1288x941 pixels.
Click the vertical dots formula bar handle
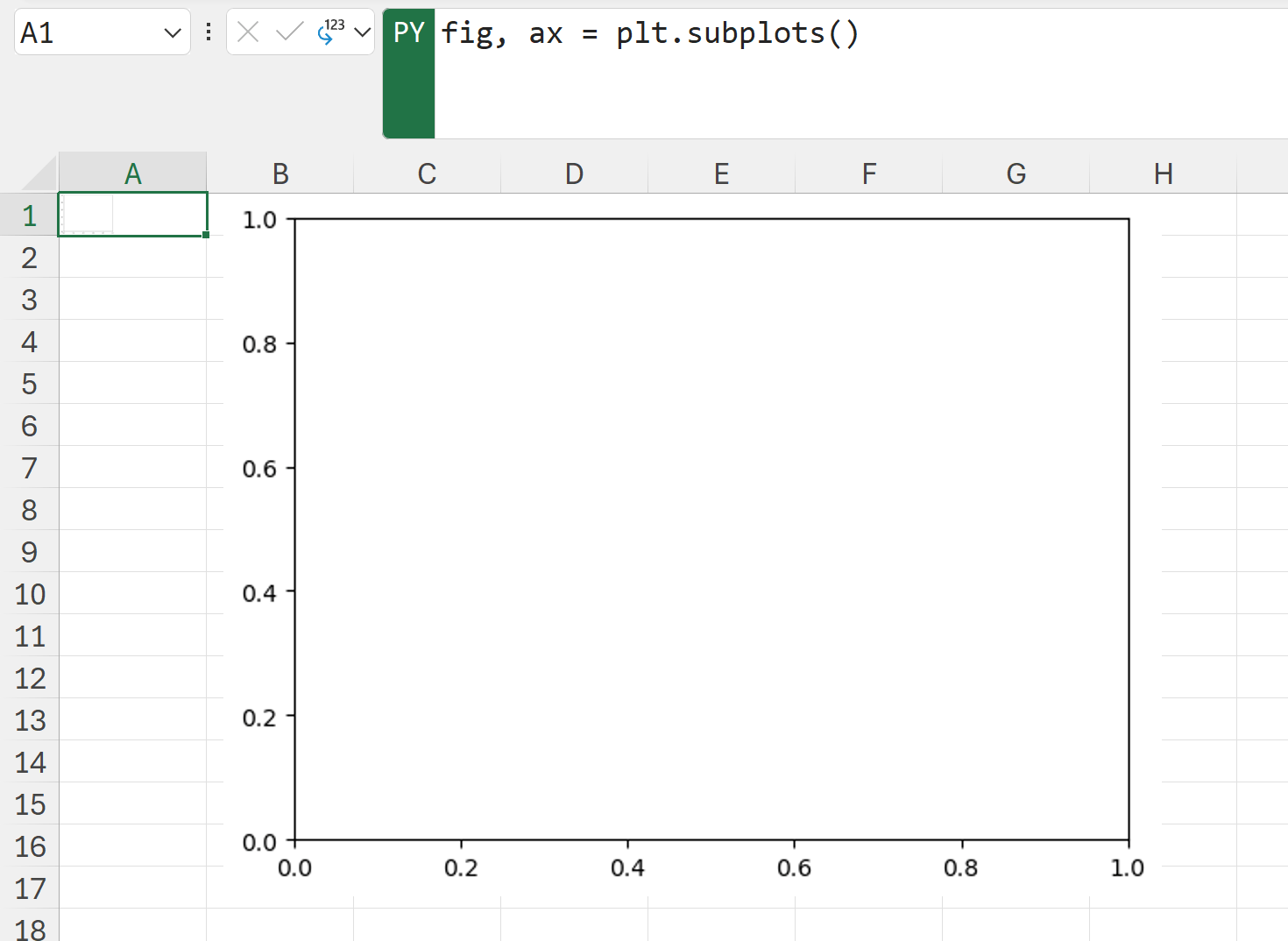[209, 32]
